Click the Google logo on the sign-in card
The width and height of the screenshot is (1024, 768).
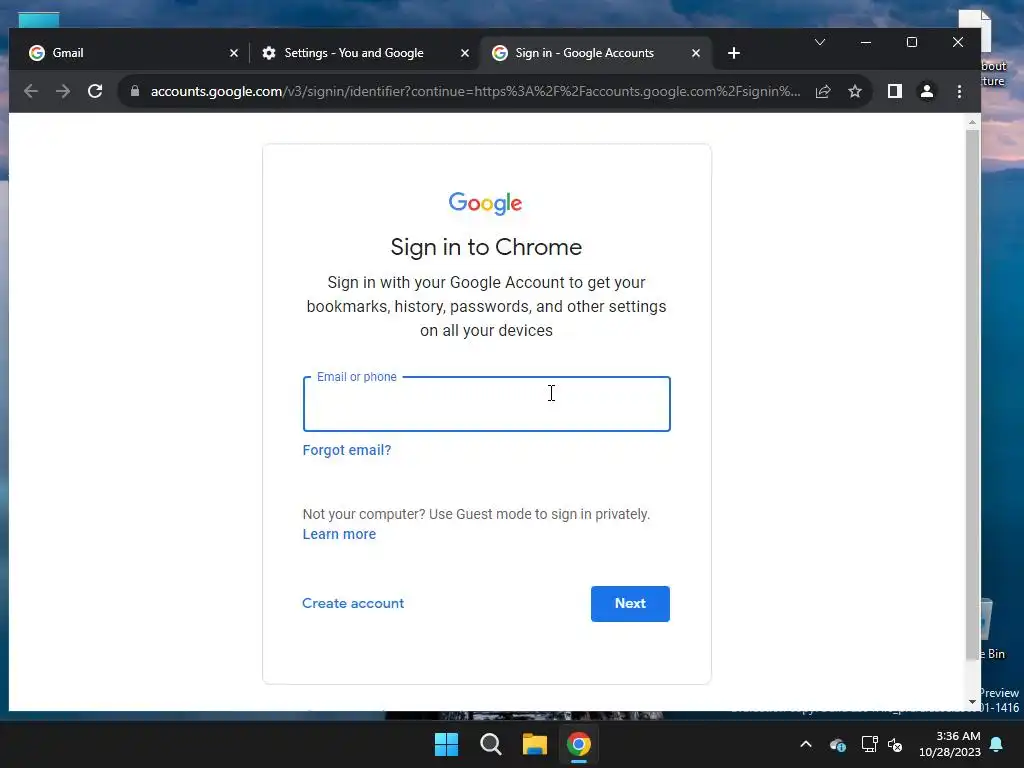pyautogui.click(x=485, y=203)
